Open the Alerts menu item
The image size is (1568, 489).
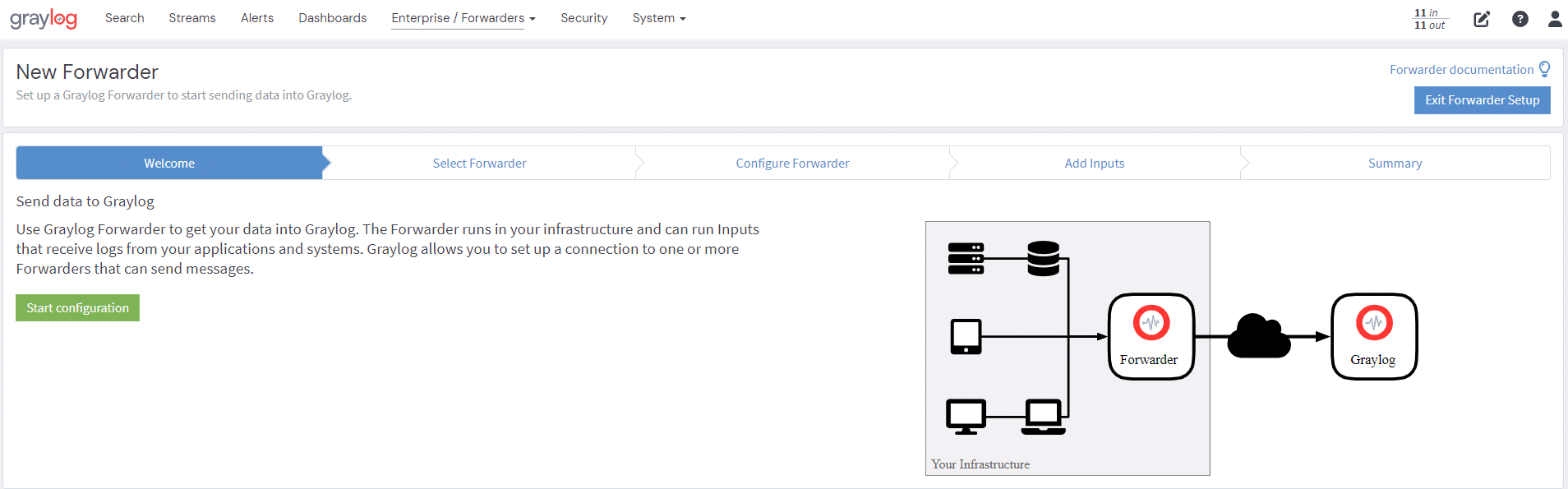(x=257, y=18)
